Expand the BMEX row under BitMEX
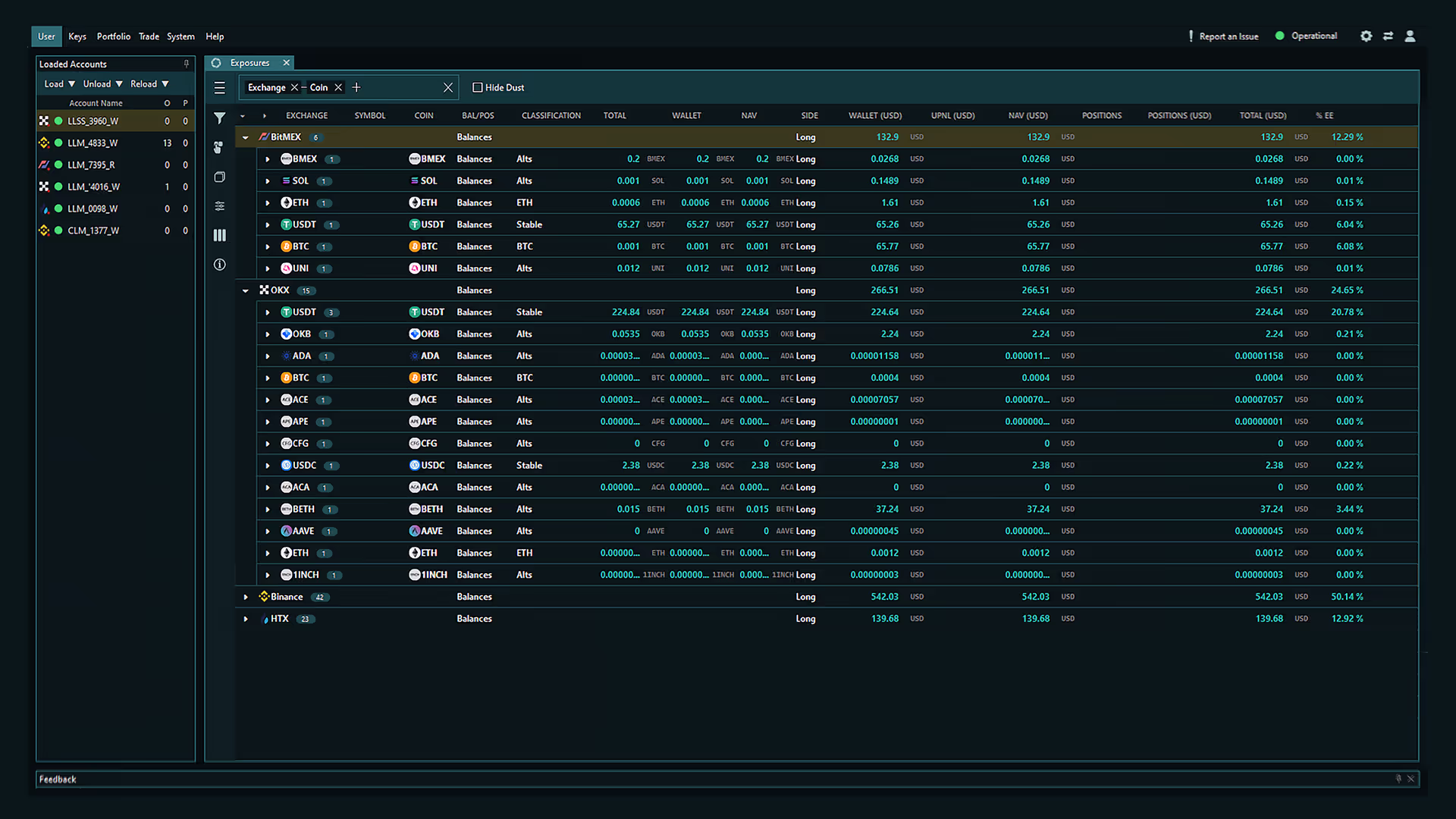 click(268, 160)
